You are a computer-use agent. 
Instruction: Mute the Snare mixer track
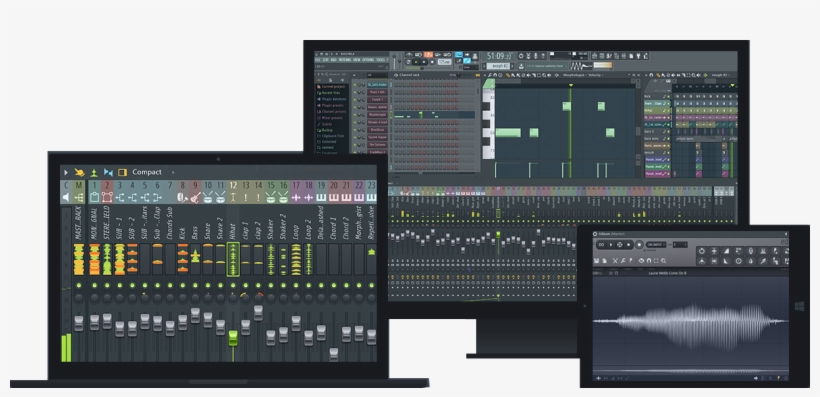[208, 285]
